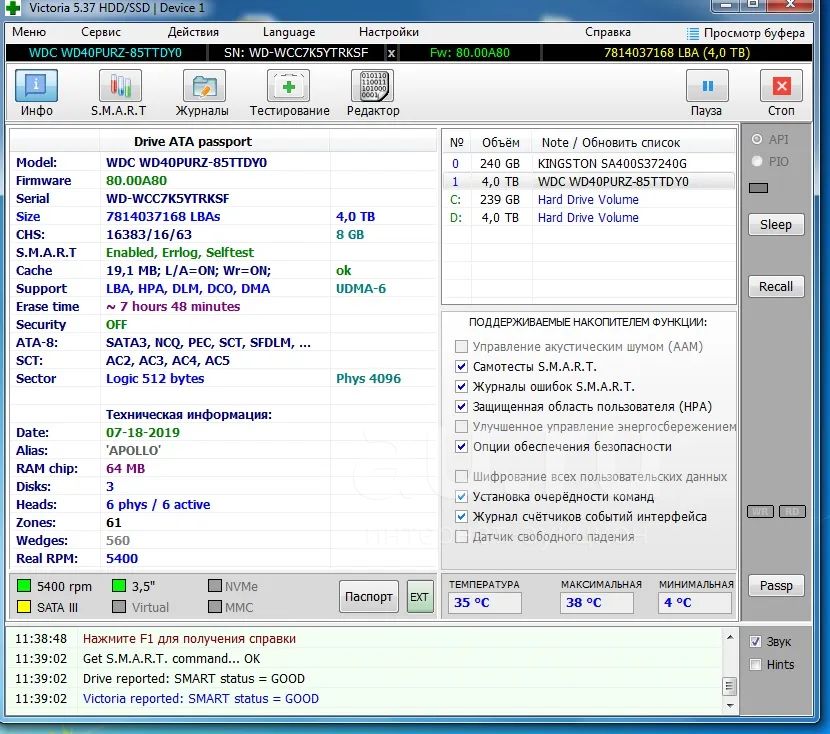Screen dimensions: 830x734
Task: Click the minimum temperature 4 °C field
Action: (x=695, y=602)
